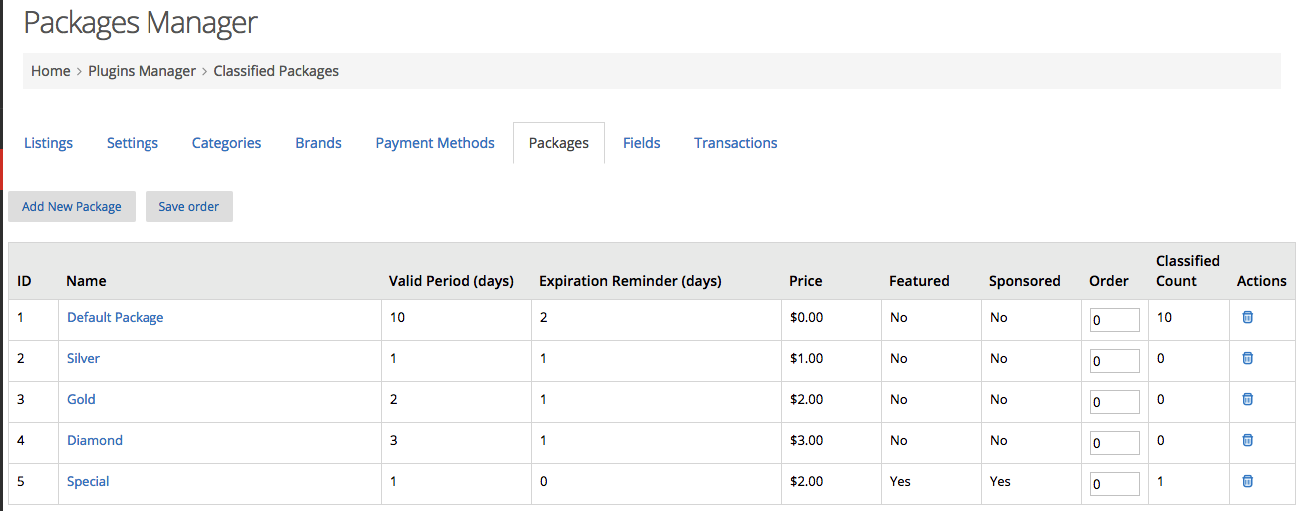Viewport: 1301px width, 511px height.
Task: Delete the Special package with trash icon
Action: click(1247, 481)
